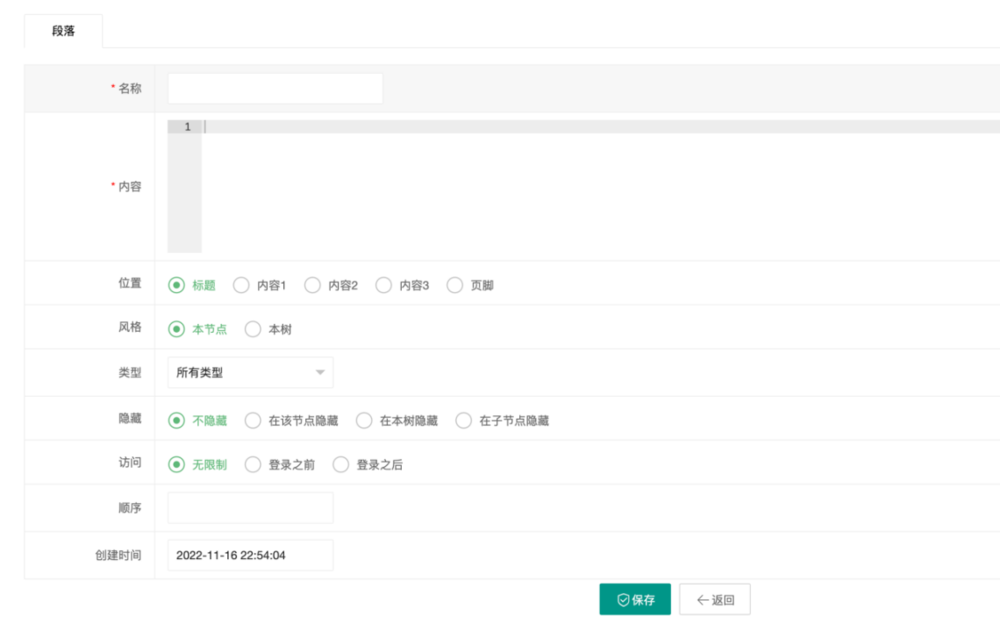The width and height of the screenshot is (1000, 632).
Task: Select 不隐藏 hide option
Action: [x=177, y=421]
